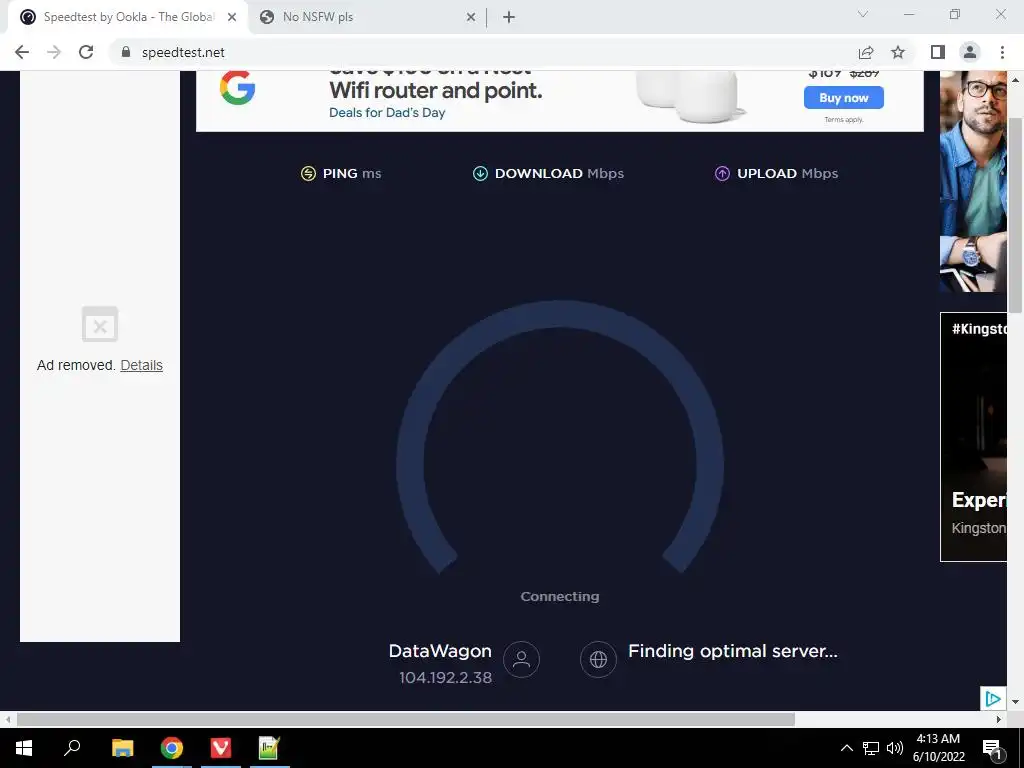1024x768 pixels.
Task: Open the Chrome profile avatar
Action: coord(970,52)
